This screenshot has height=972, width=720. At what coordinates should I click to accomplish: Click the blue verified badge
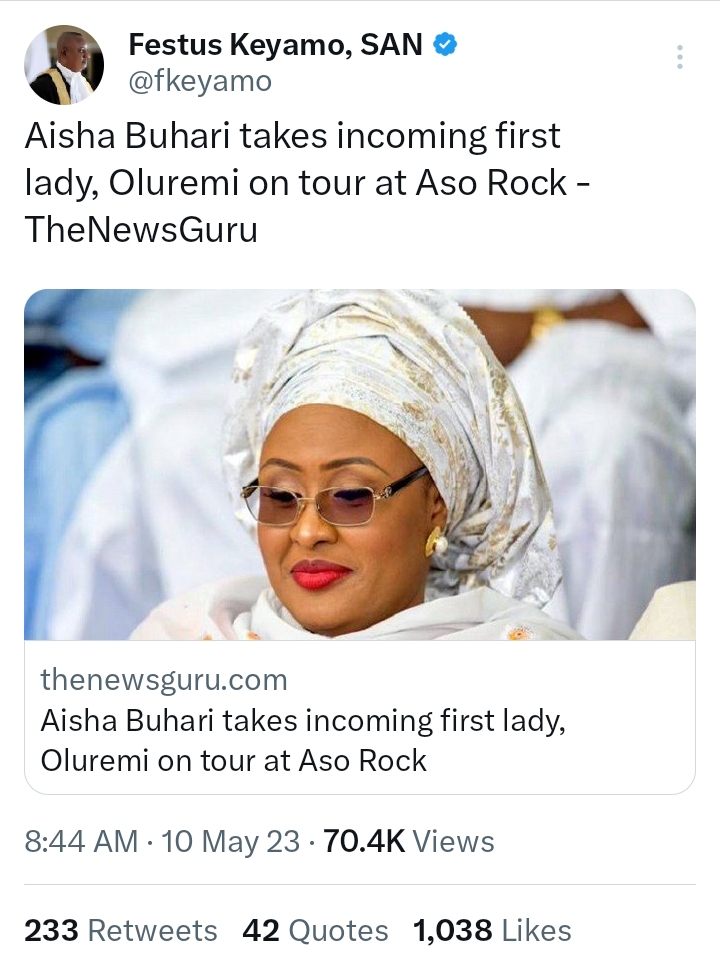pyautogui.click(x=445, y=45)
